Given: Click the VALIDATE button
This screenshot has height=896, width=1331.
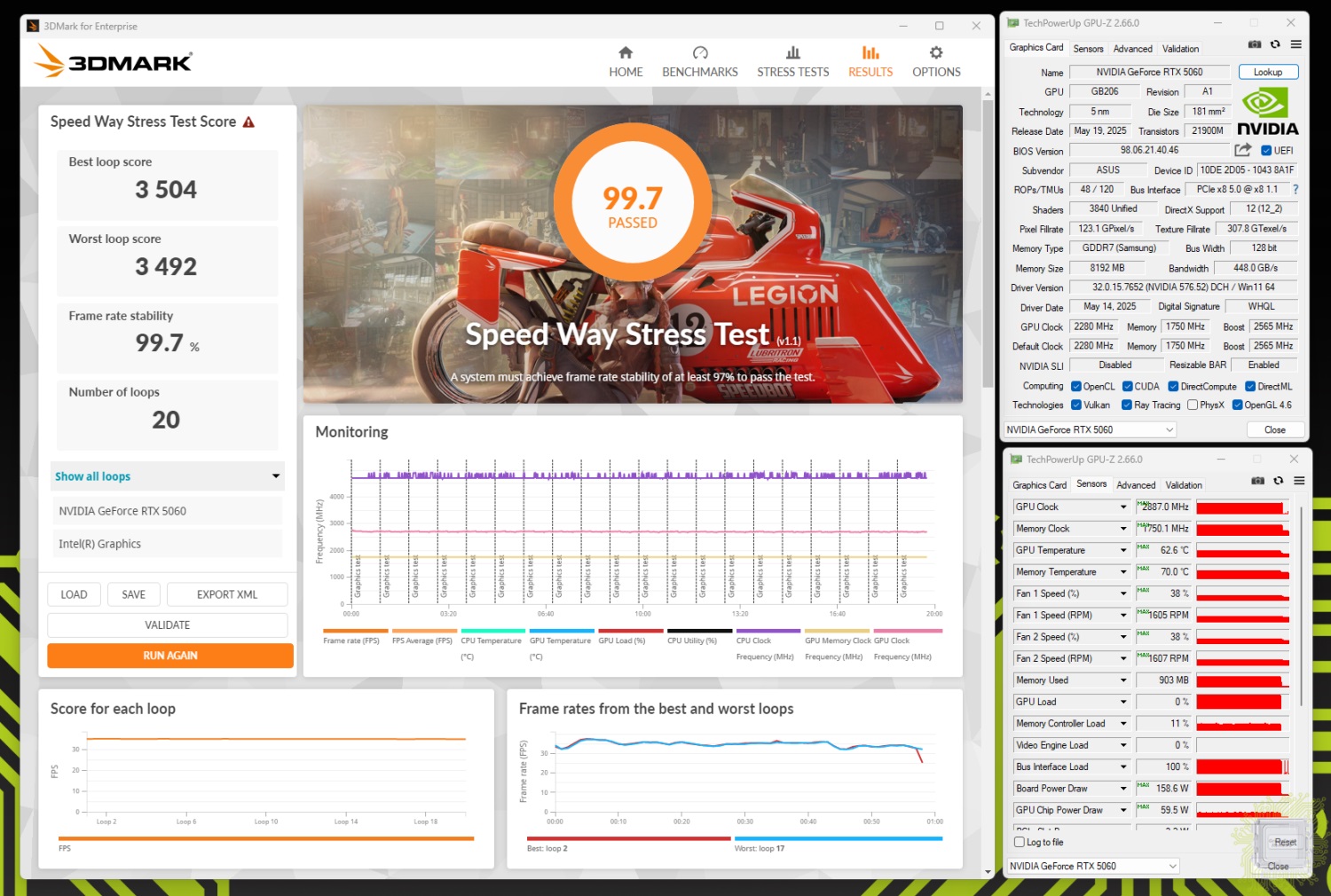Looking at the screenshot, I should [168, 625].
